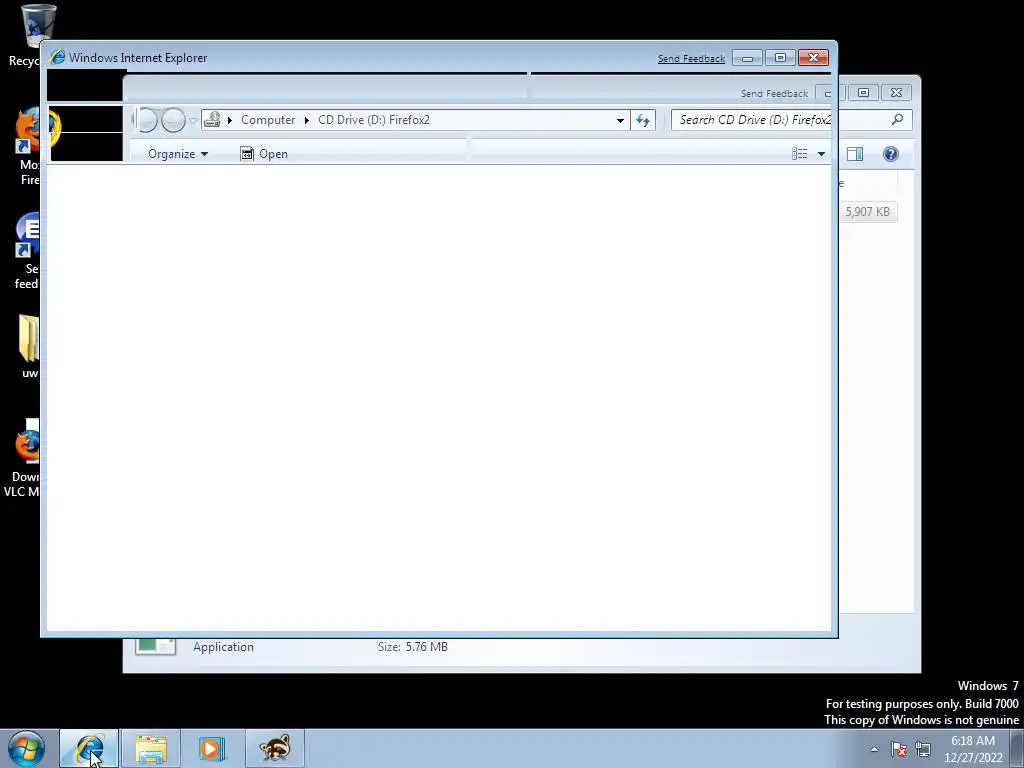Click the blue Help question mark icon
This screenshot has height=768, width=1024.
(x=890, y=153)
